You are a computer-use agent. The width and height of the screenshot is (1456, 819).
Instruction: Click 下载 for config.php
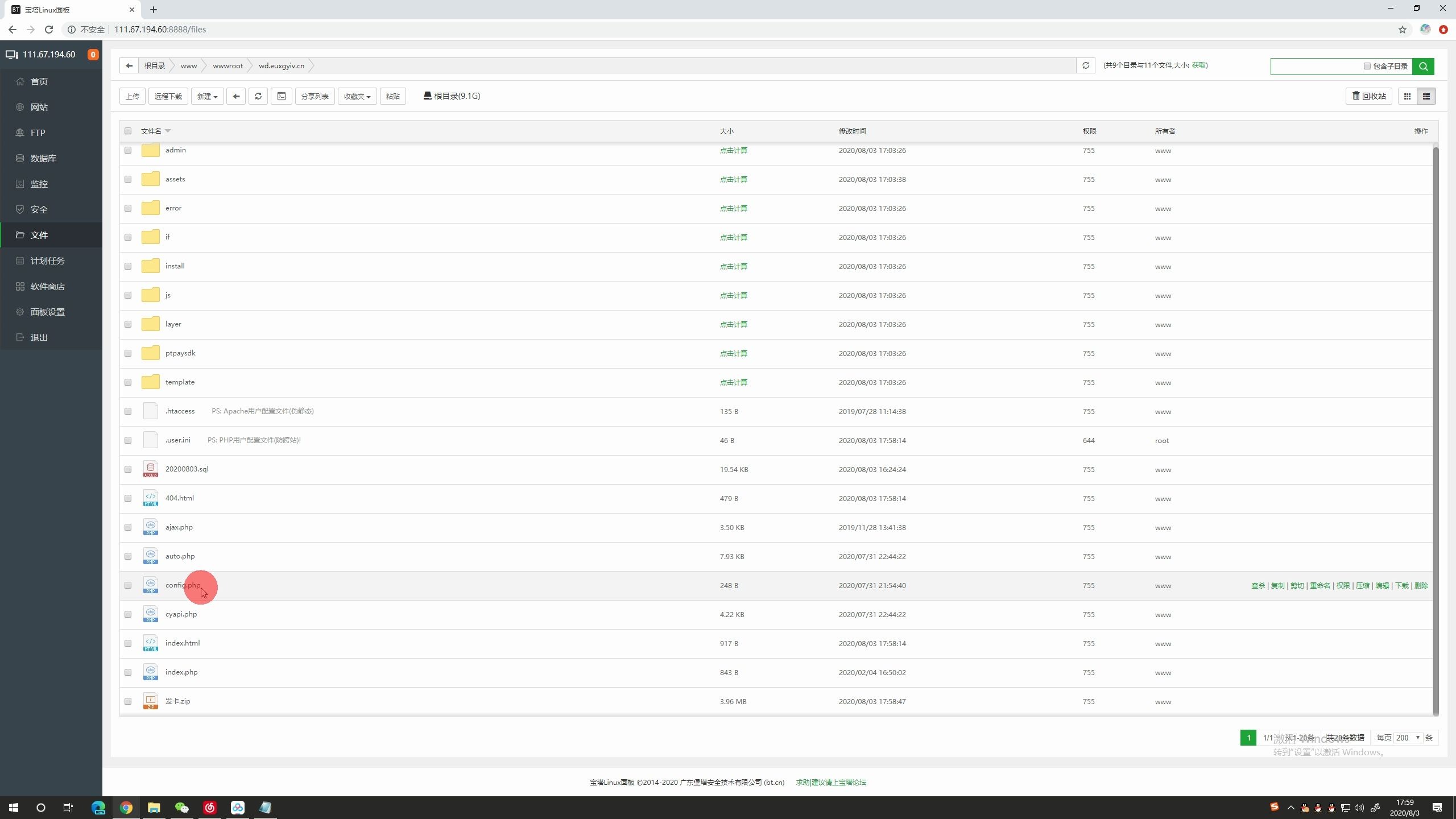click(x=1401, y=586)
